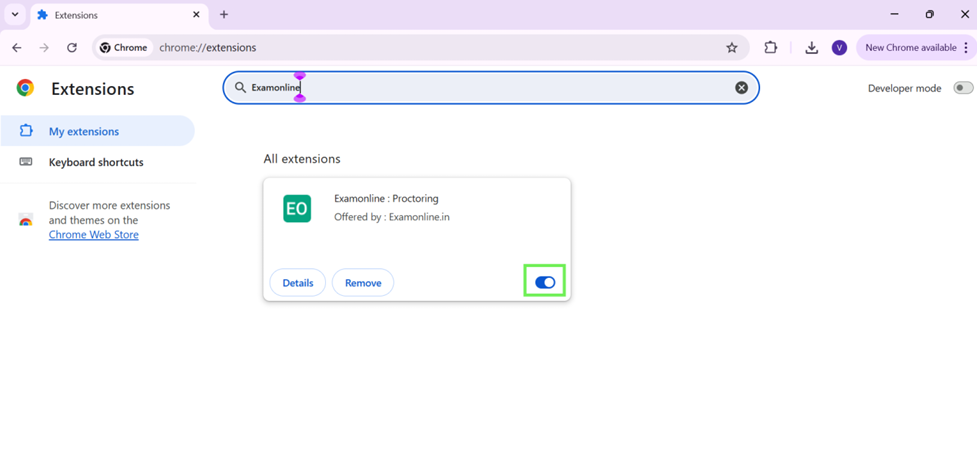The width and height of the screenshot is (977, 464).
Task: Remove the Examonline : Proctoring extension
Action: click(x=363, y=283)
